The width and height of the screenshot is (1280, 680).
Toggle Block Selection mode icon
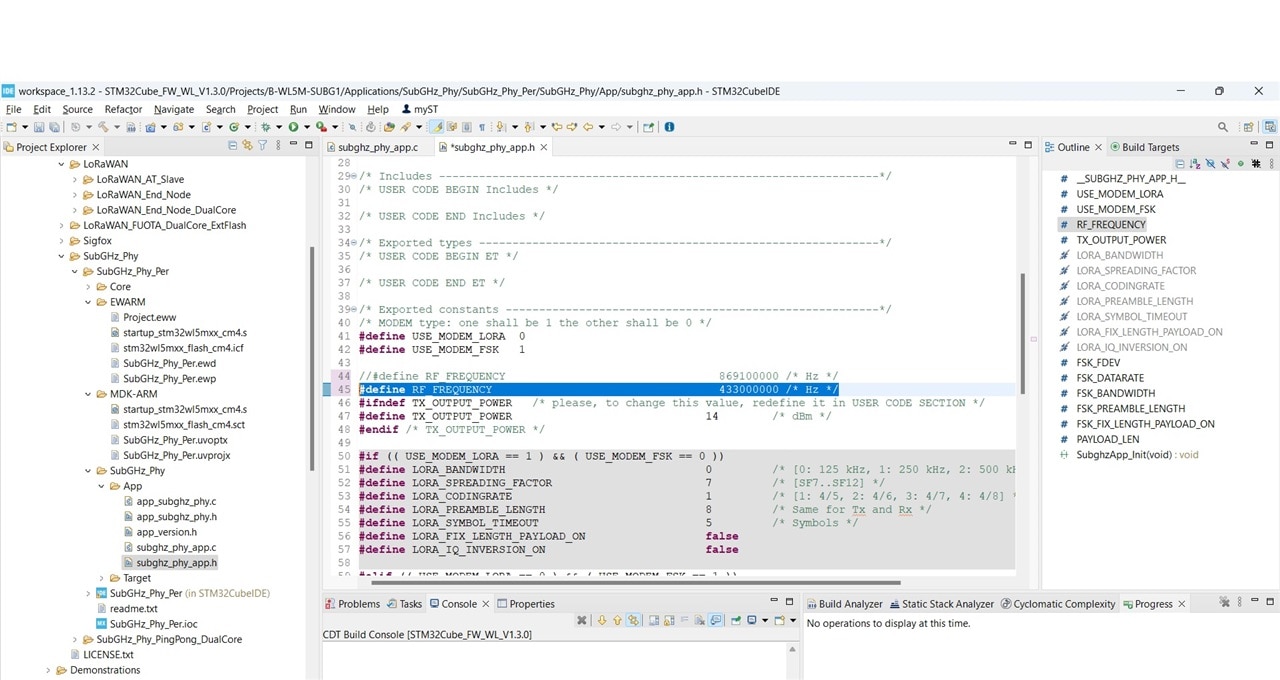(466, 127)
